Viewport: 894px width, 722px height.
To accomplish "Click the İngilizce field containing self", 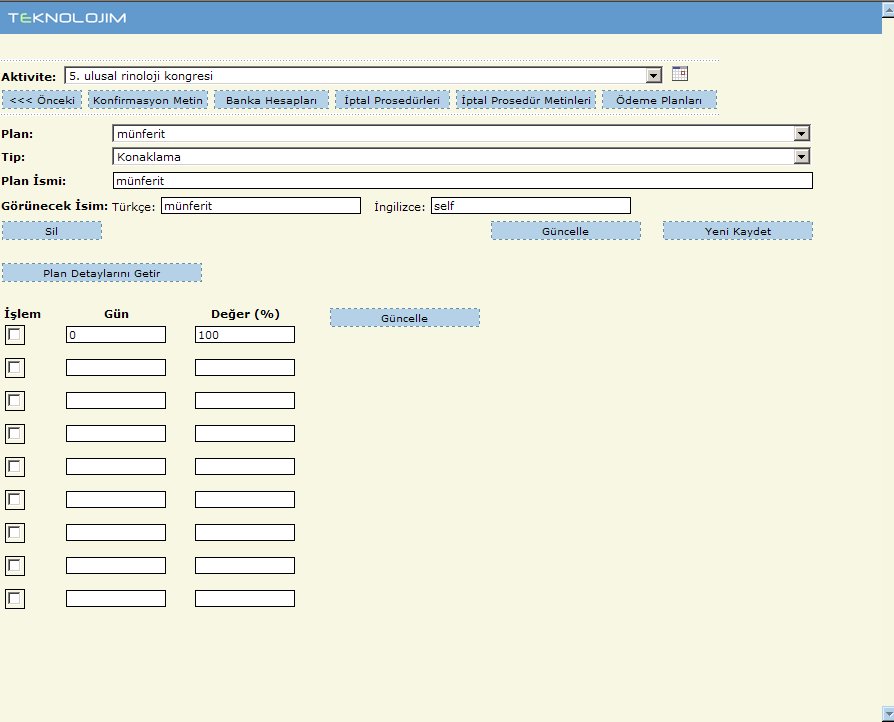I will tap(531, 205).
